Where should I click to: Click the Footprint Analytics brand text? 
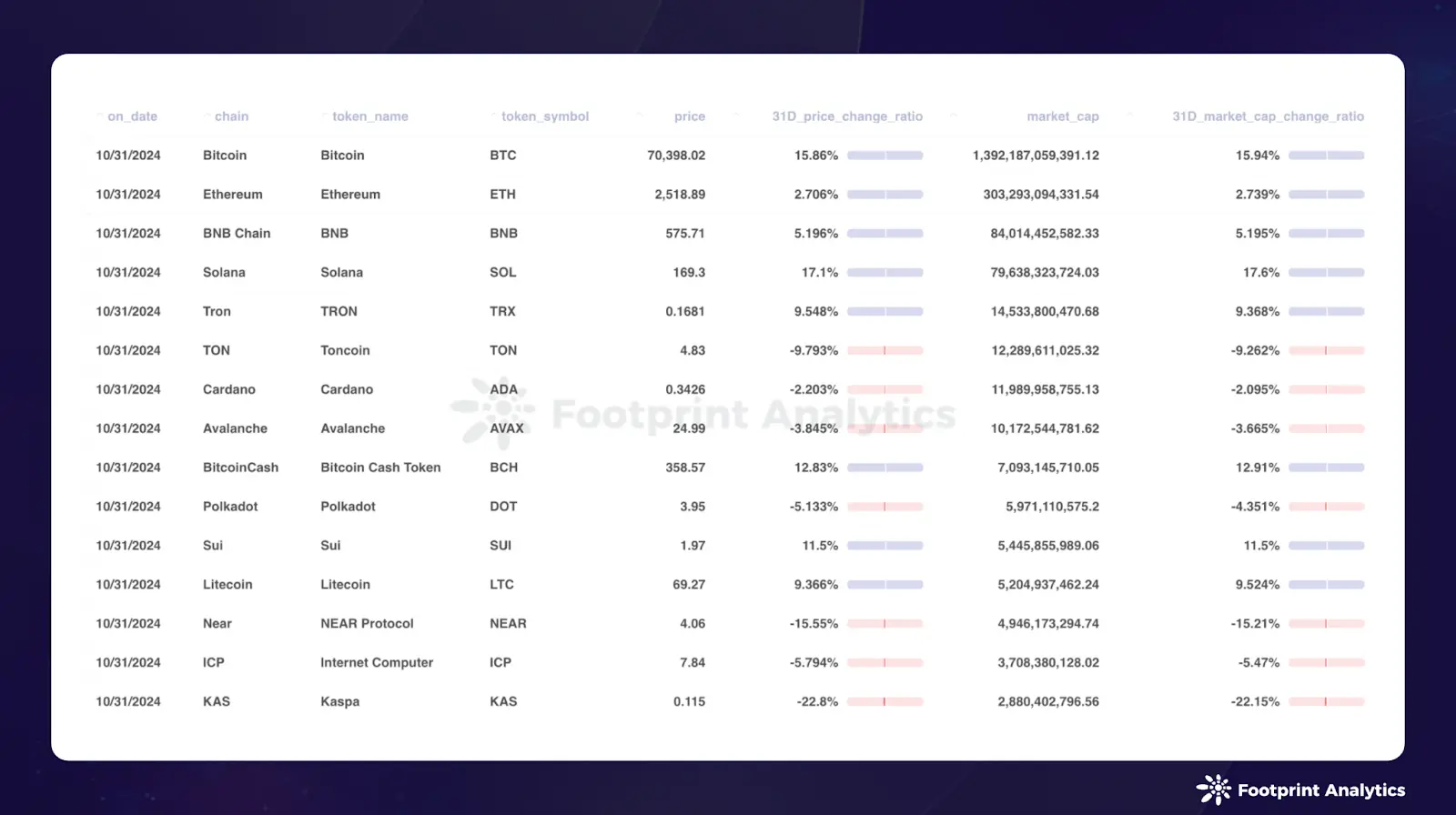point(1320,790)
